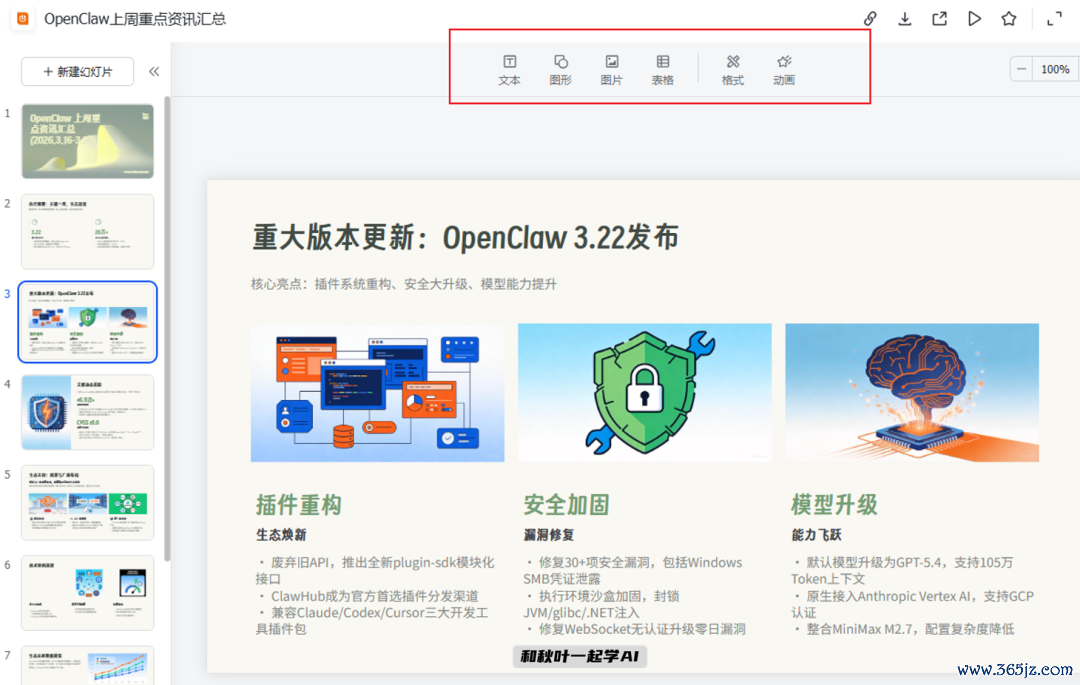Insert a table with 表格

(662, 70)
